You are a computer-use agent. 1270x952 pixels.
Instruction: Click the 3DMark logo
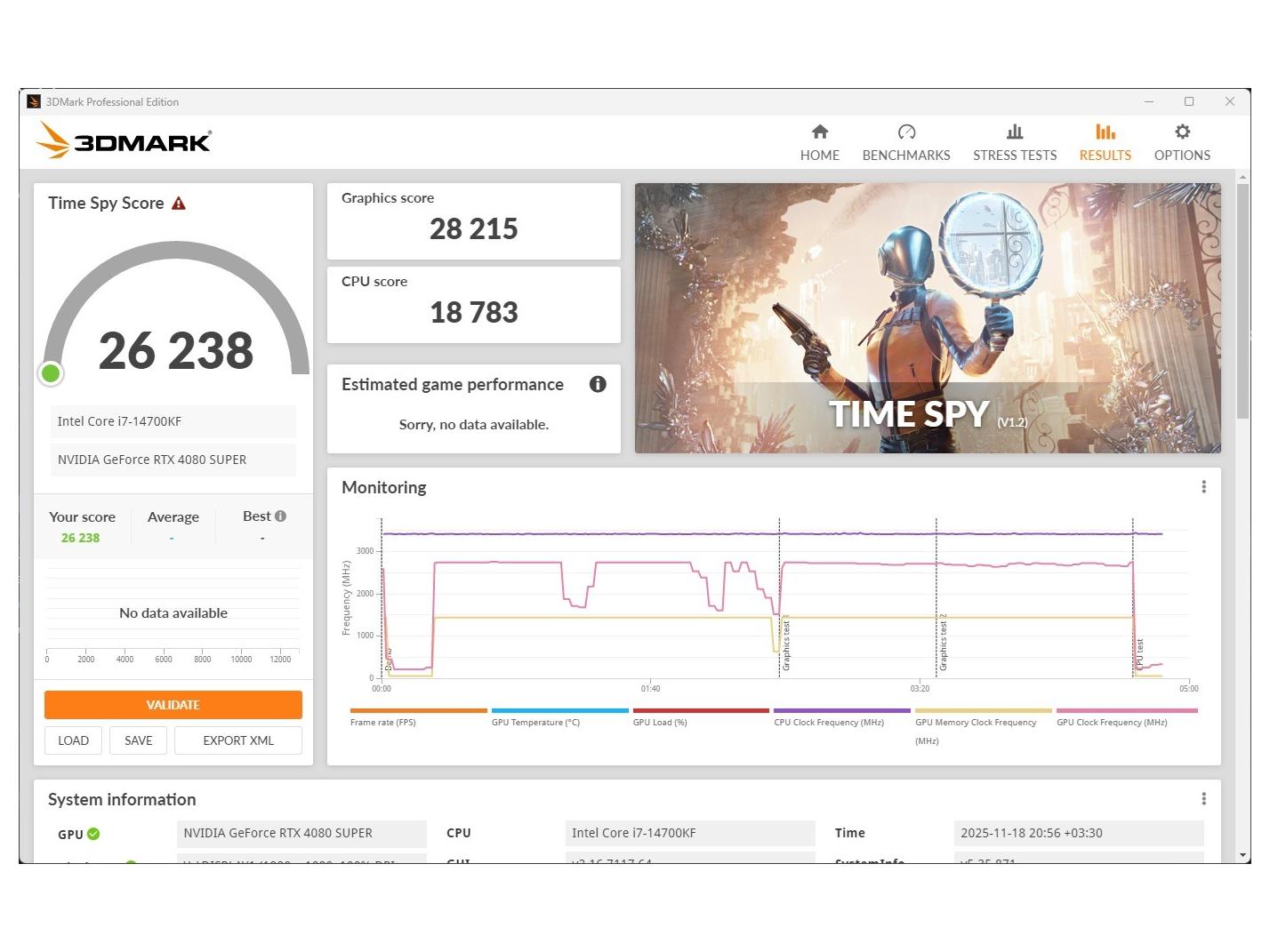(x=125, y=140)
